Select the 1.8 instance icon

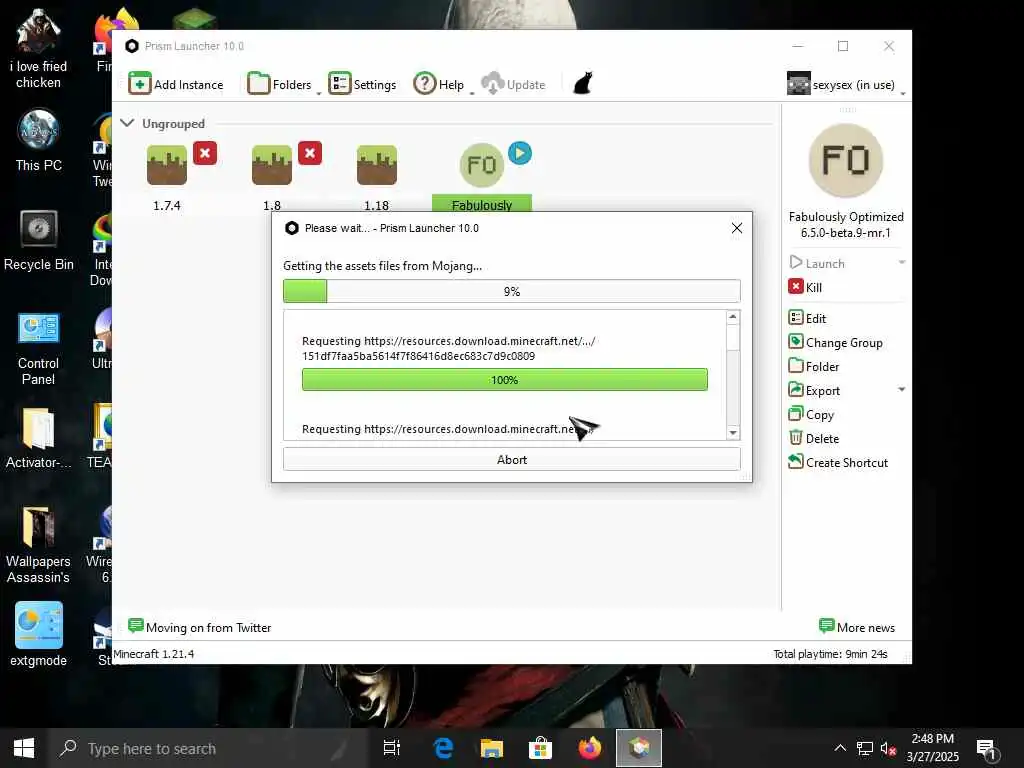coord(272,165)
